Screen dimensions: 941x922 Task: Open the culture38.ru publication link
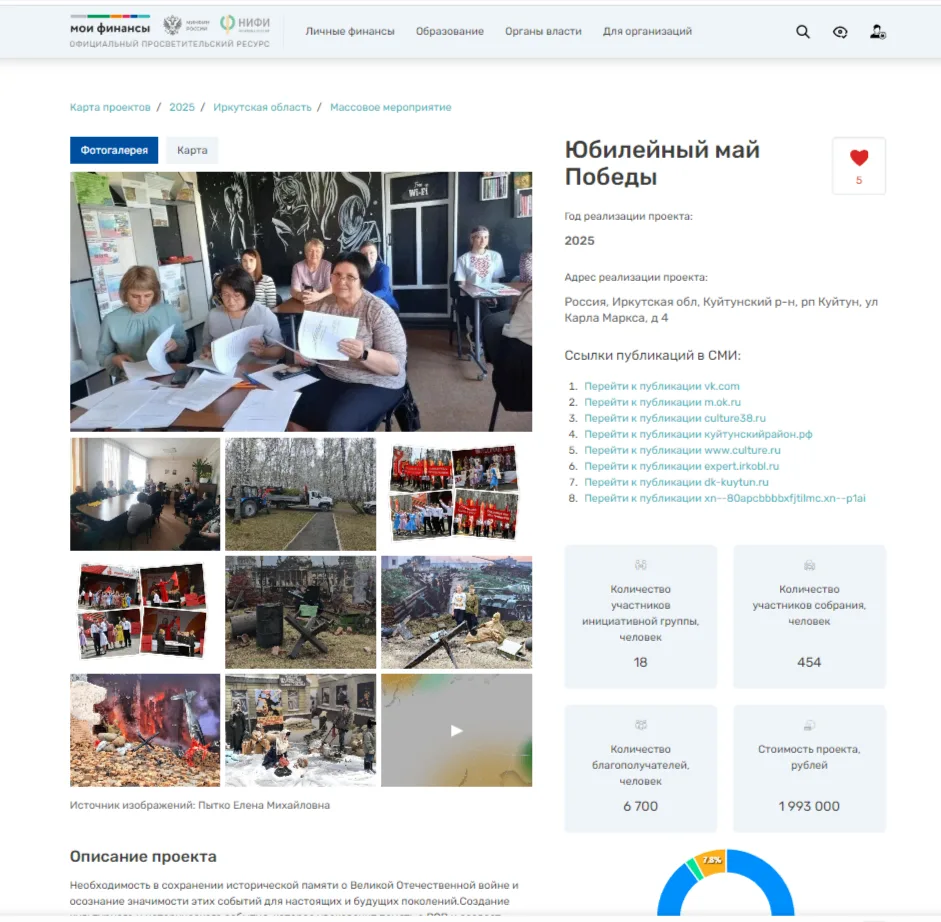(x=675, y=418)
